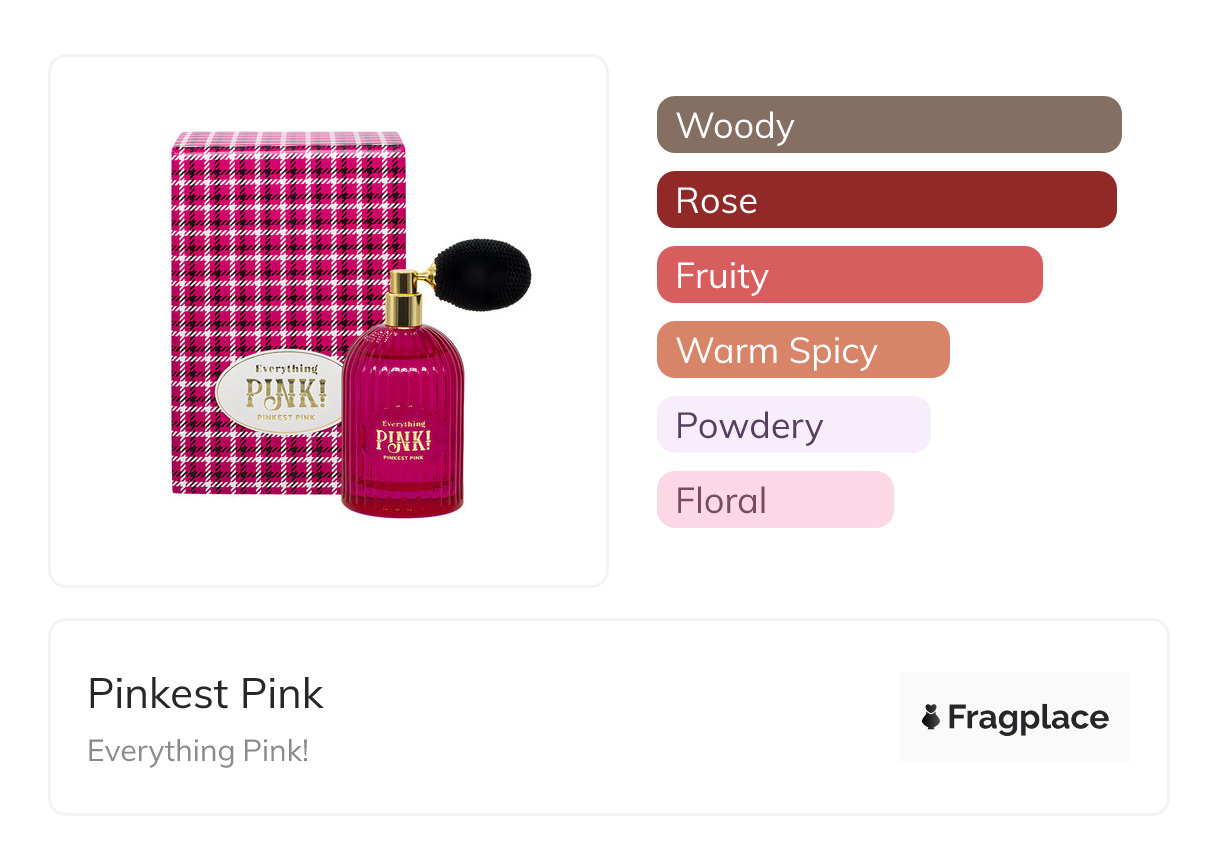Click the light pink Floral accord bar

774,500
